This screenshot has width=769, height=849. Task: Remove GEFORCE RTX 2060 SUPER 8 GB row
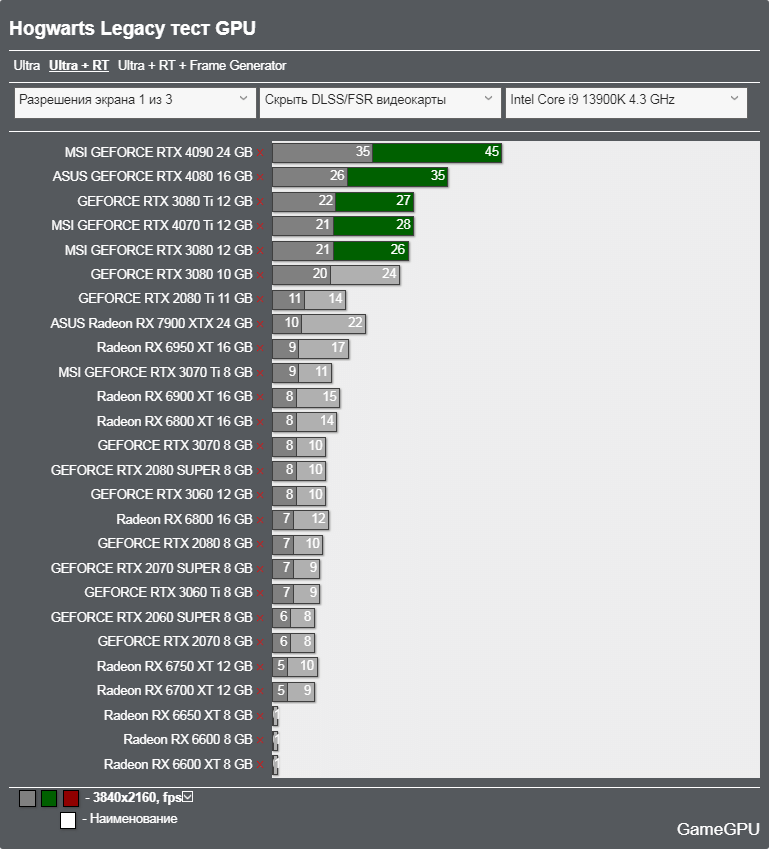[x=260, y=618]
